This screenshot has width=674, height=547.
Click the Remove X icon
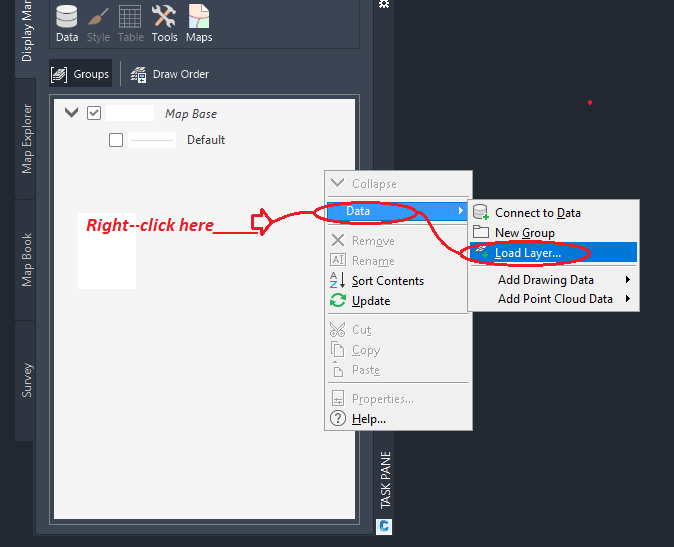coord(338,240)
